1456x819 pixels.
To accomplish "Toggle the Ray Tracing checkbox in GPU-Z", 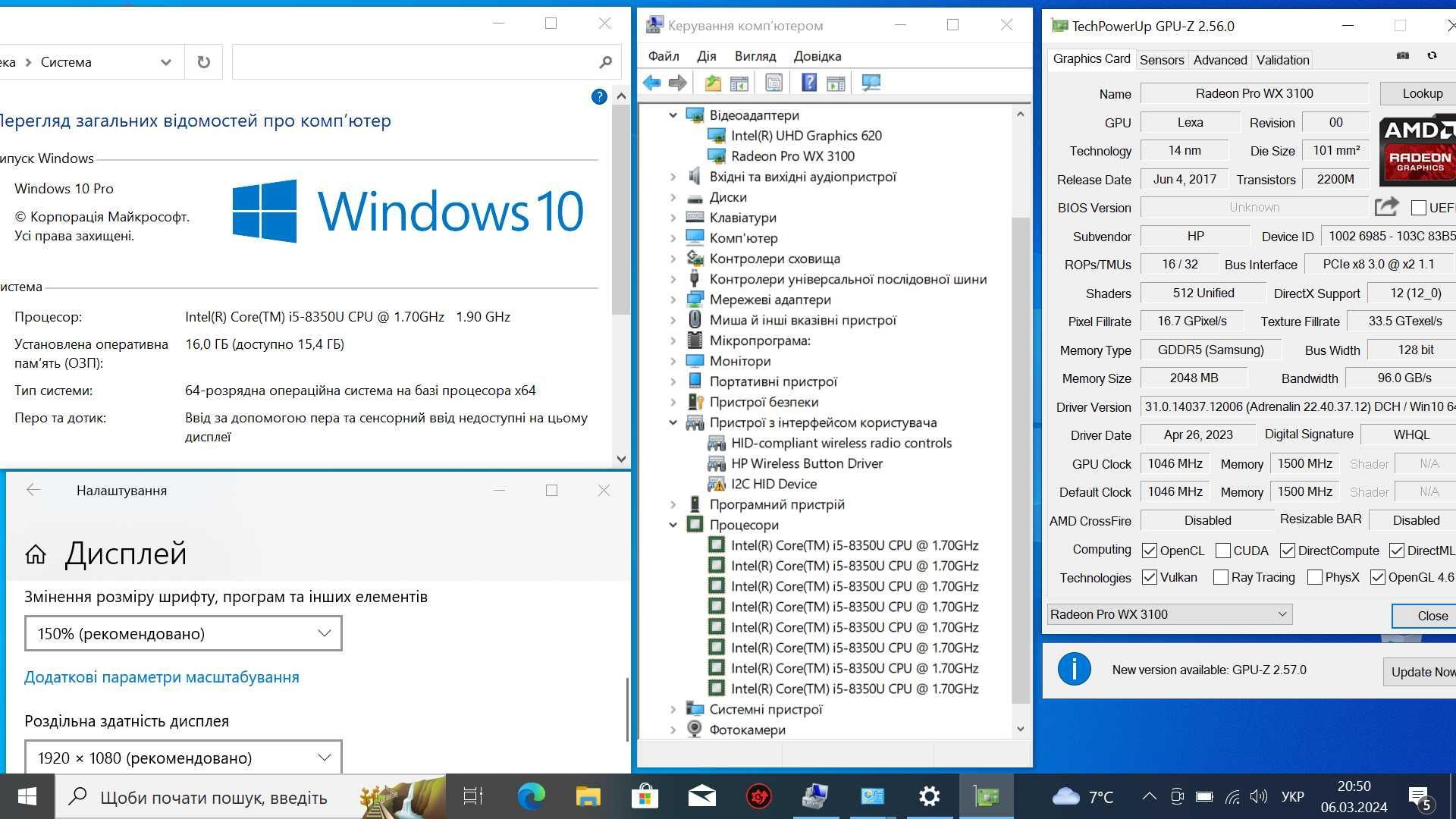I will [x=1221, y=577].
